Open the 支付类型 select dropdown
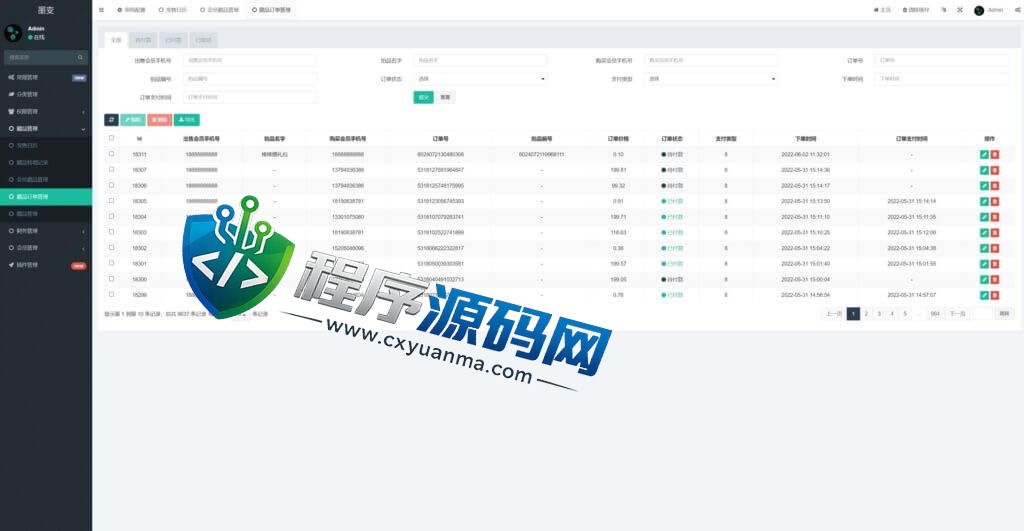 [711, 78]
